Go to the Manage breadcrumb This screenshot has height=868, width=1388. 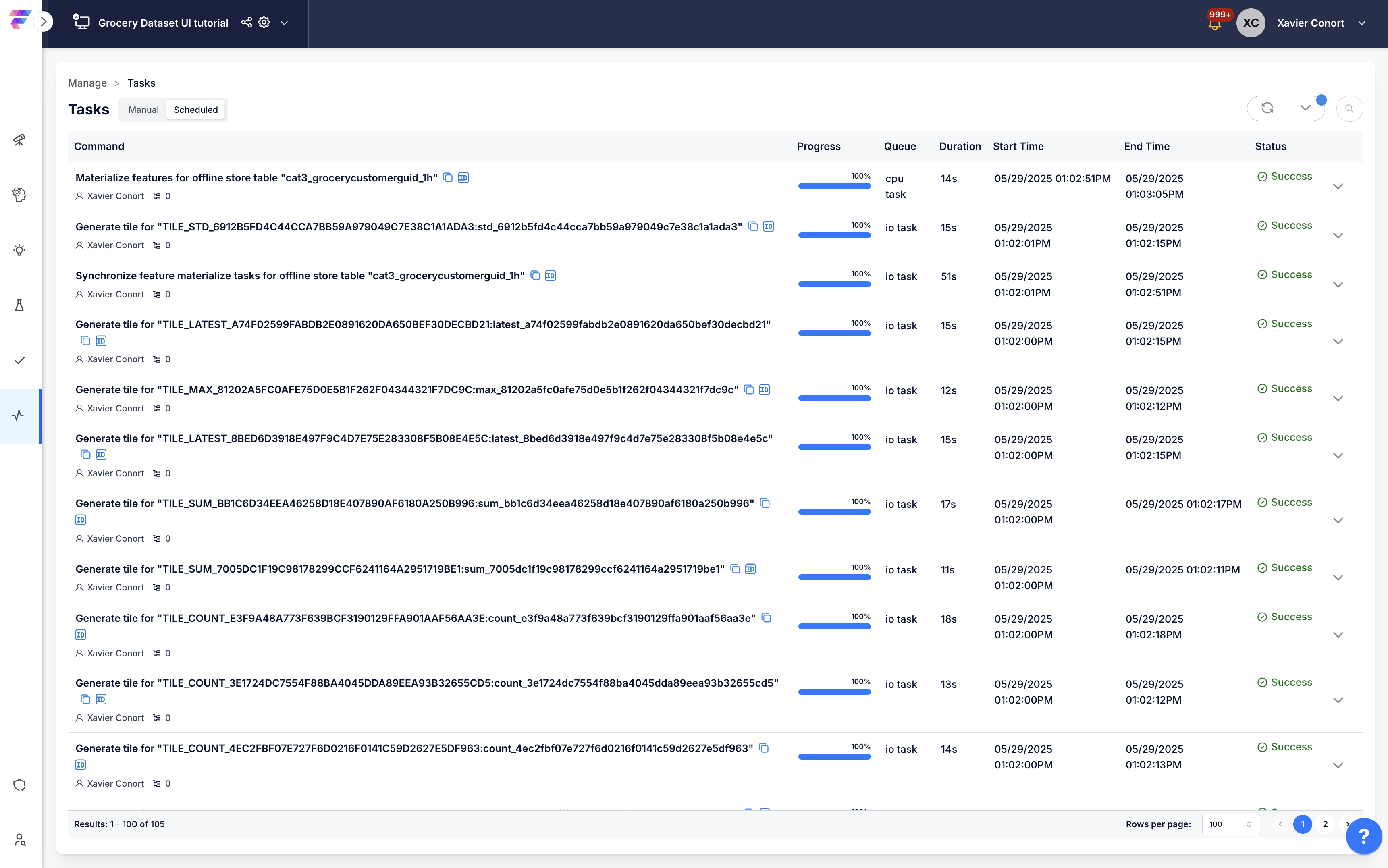click(87, 83)
